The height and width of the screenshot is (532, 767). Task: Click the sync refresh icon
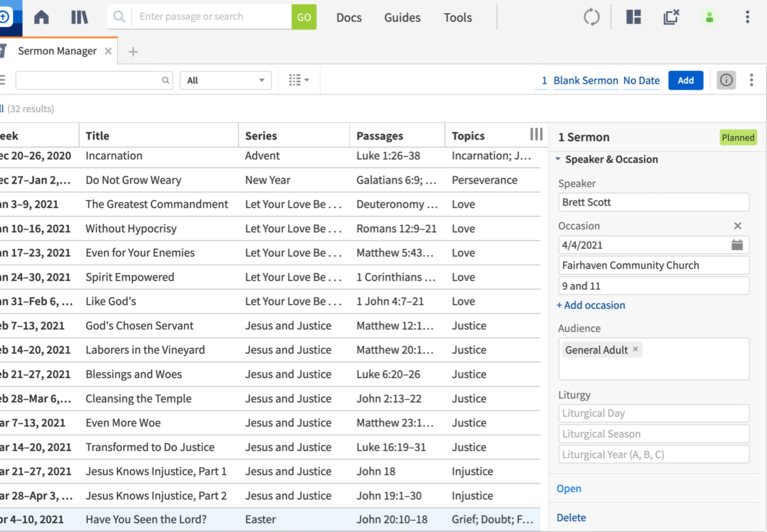[592, 17]
